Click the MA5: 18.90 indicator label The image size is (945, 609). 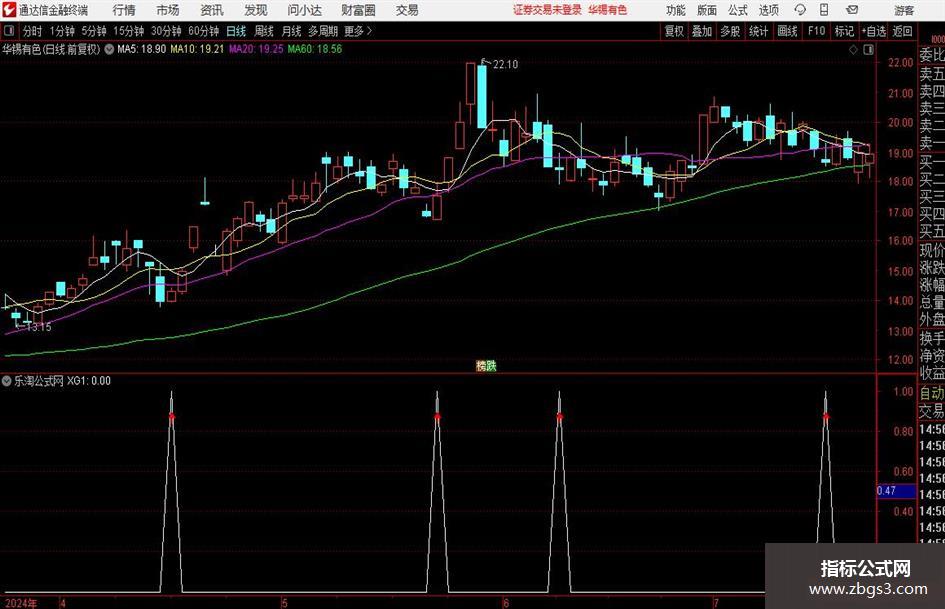click(142, 49)
